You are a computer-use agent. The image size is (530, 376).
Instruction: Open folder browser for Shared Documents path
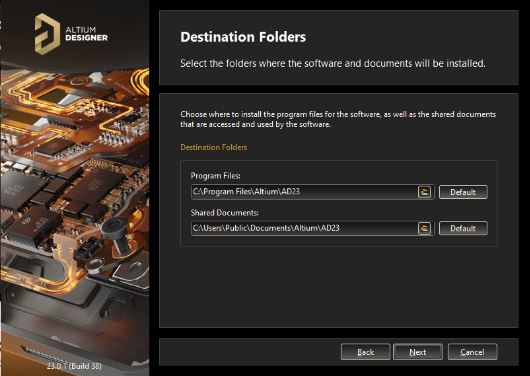(x=424, y=228)
